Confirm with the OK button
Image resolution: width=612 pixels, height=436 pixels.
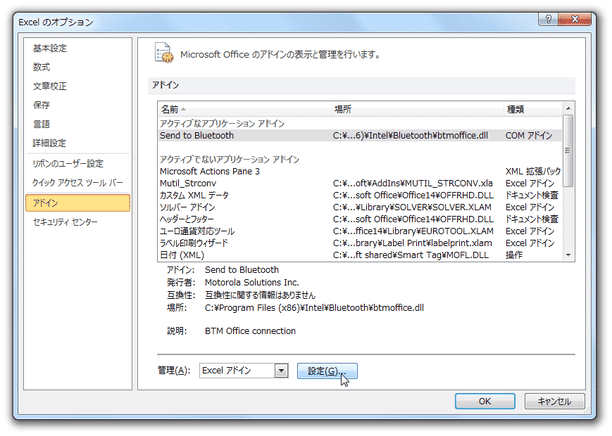point(485,401)
